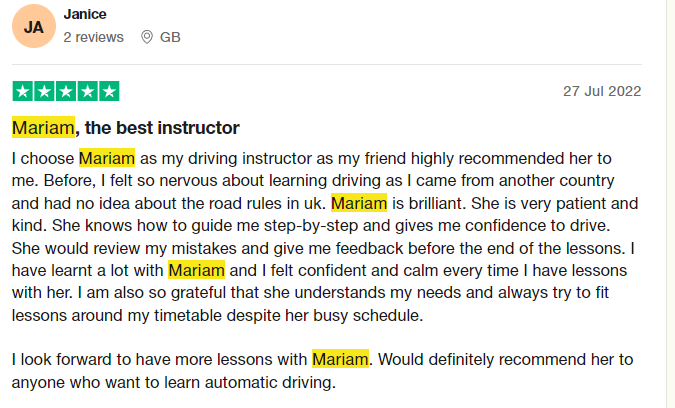This screenshot has height=408, width=675.
Task: Click highlighted Mariam after 'a lot with'
Action: click(196, 270)
